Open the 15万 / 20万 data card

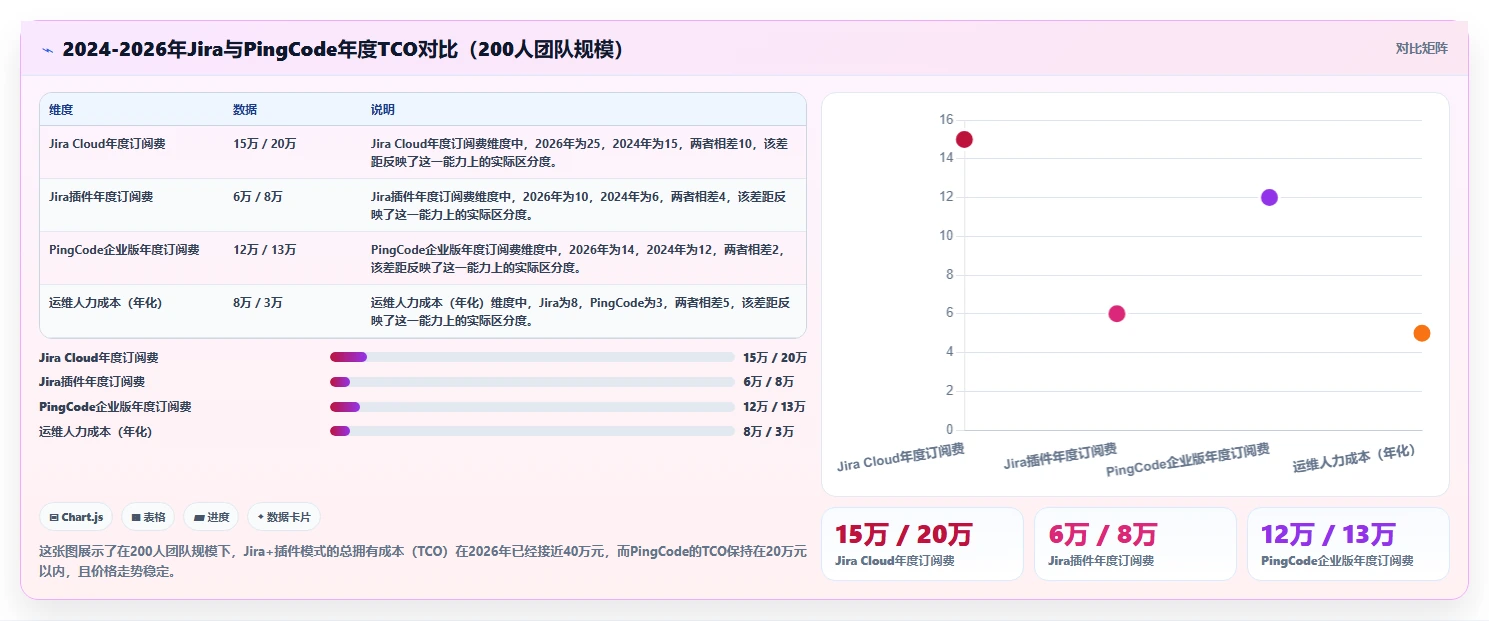click(x=922, y=544)
